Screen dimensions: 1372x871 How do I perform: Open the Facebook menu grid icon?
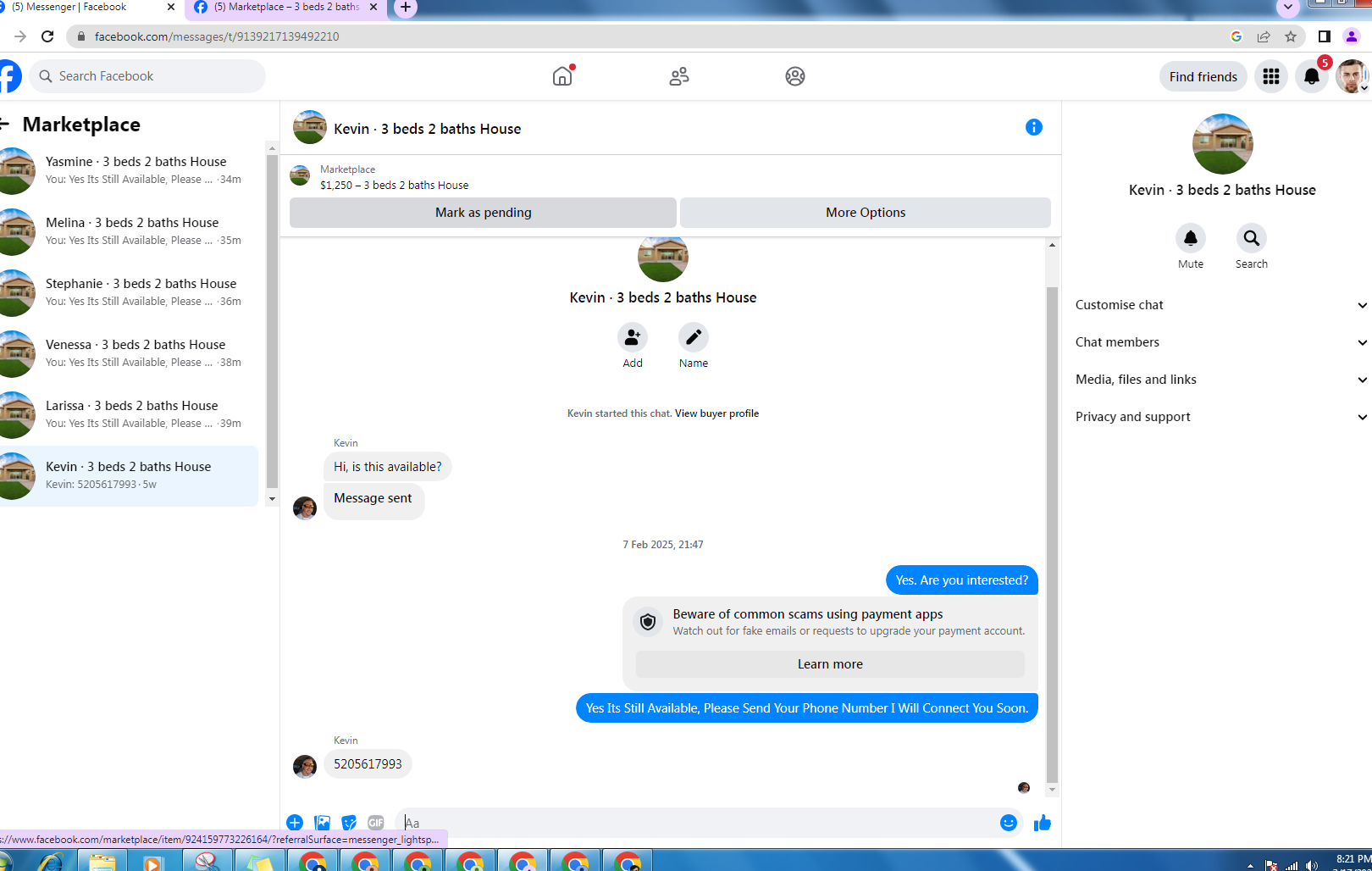click(x=1271, y=76)
